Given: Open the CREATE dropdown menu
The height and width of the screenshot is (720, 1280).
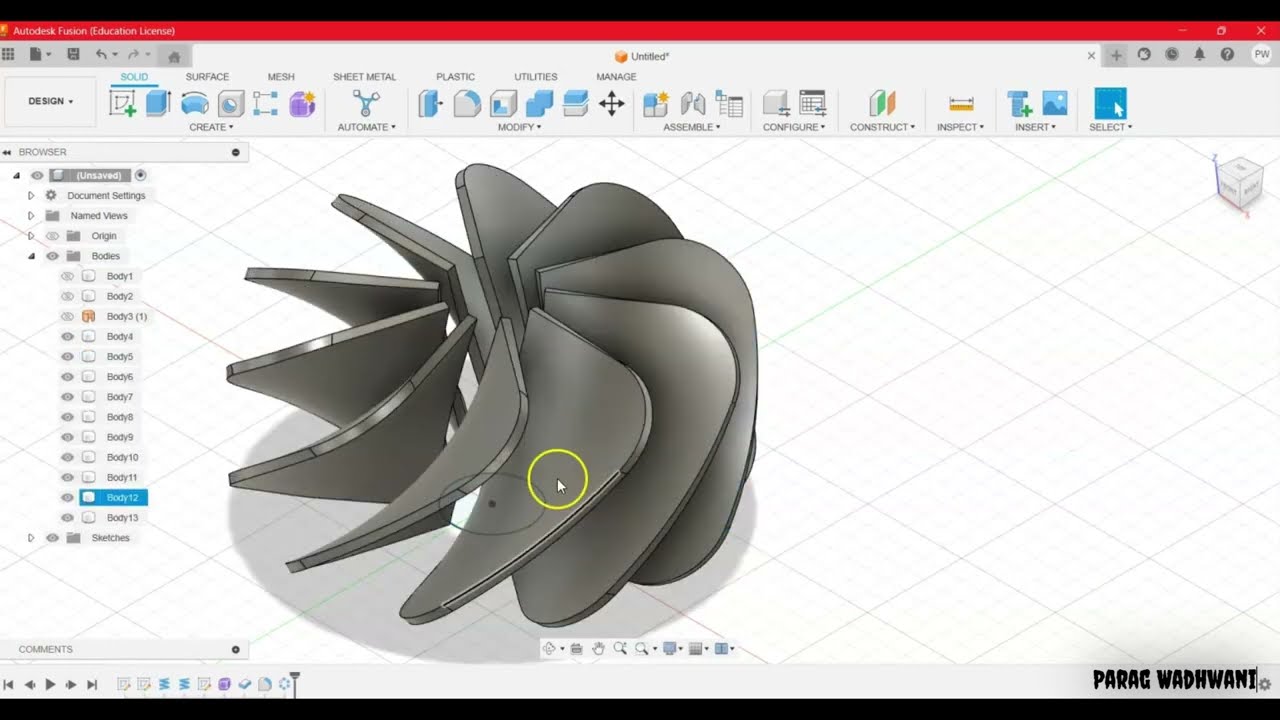Looking at the screenshot, I should pos(211,127).
